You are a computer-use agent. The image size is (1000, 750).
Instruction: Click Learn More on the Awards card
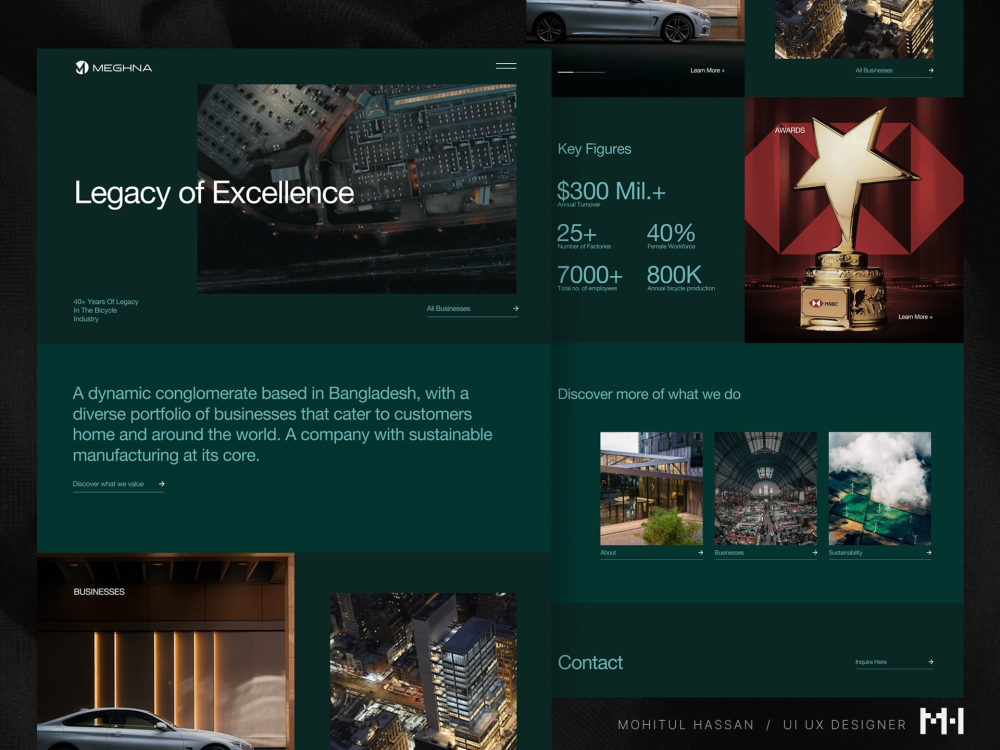(x=915, y=317)
